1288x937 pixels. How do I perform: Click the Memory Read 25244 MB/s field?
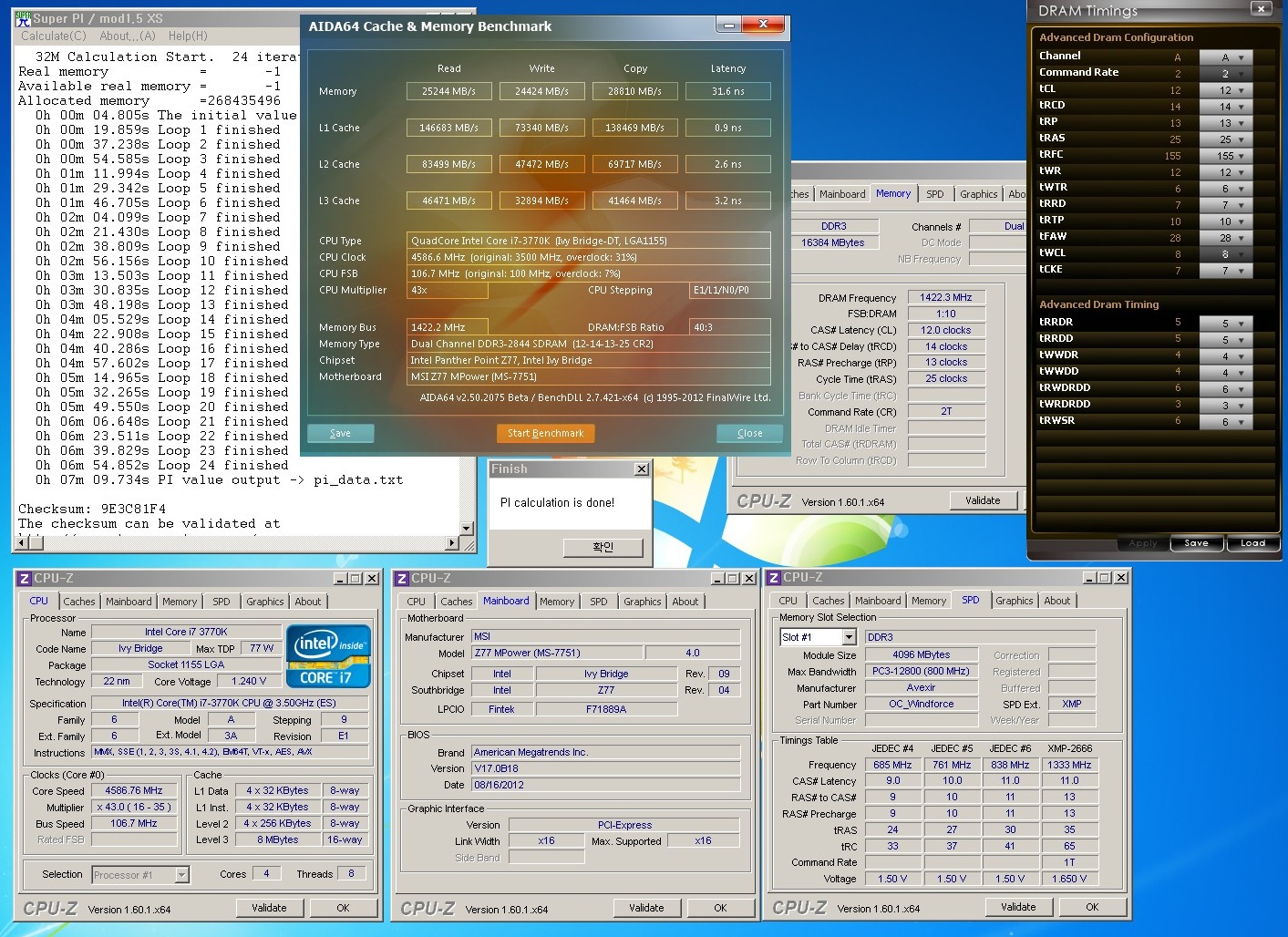[448, 91]
